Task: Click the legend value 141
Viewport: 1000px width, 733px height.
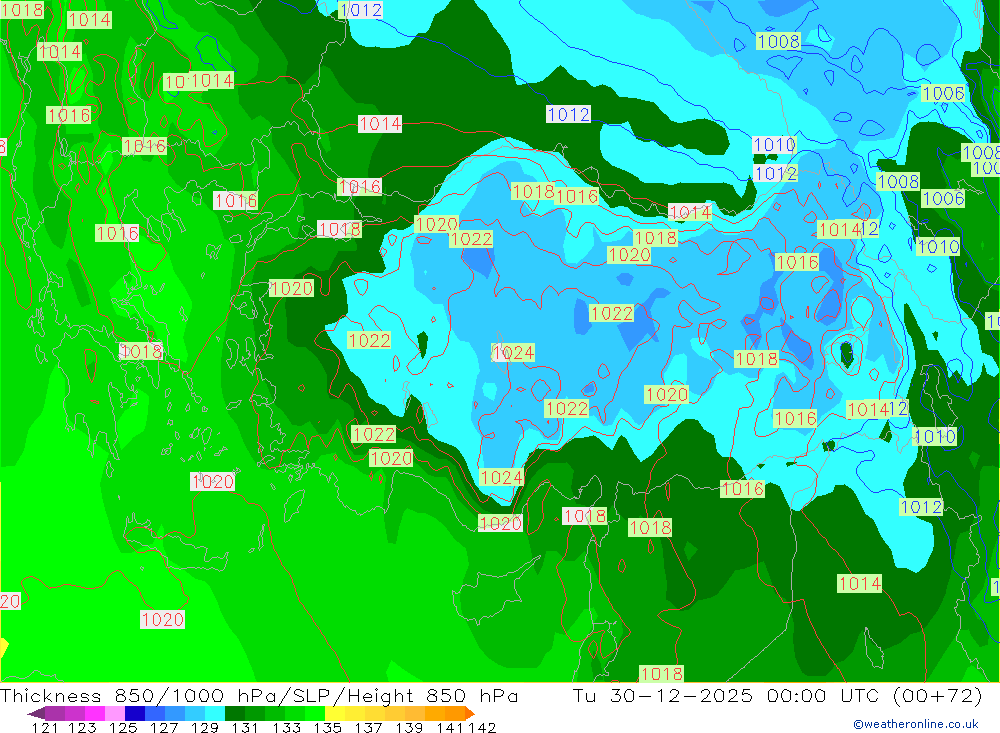Action: [450, 727]
